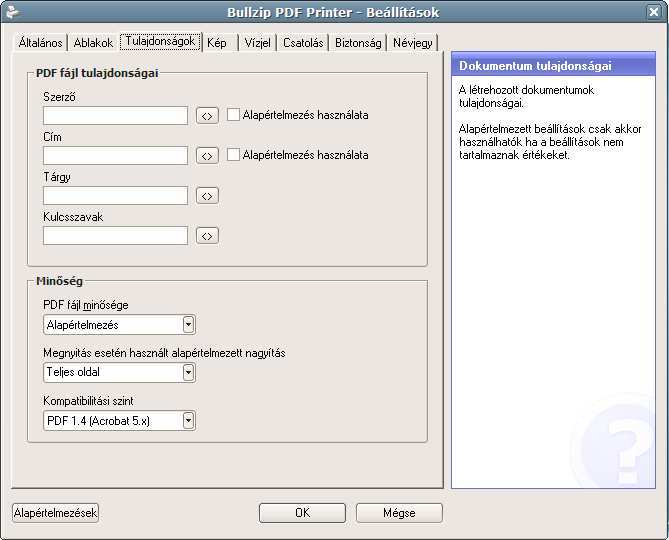Enable Alapértelmezés használata for Cím
The image size is (669, 540).
233,154
